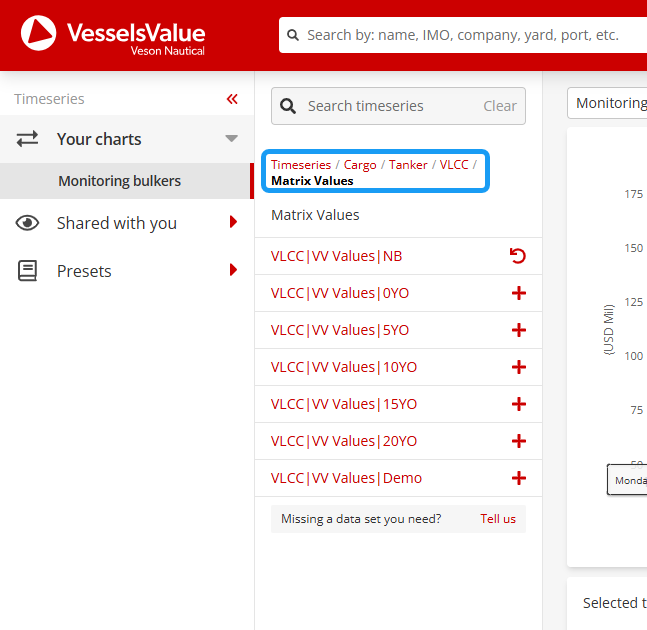The height and width of the screenshot is (630, 647).
Task: Add VLCC Demo series with plus icon
Action: coord(518,478)
